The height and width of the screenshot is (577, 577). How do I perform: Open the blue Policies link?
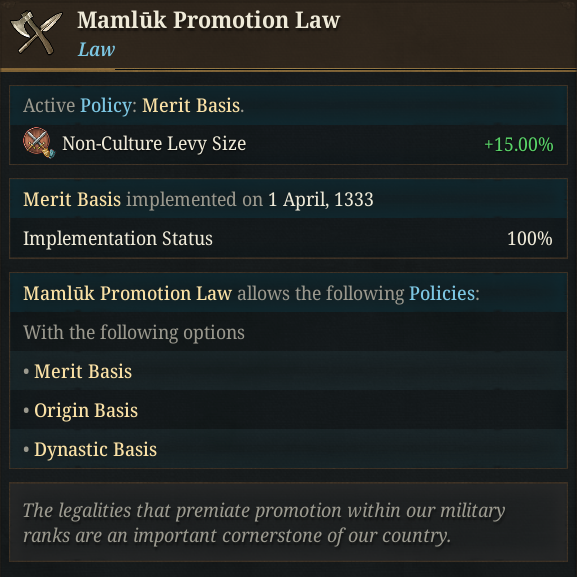coord(442,293)
